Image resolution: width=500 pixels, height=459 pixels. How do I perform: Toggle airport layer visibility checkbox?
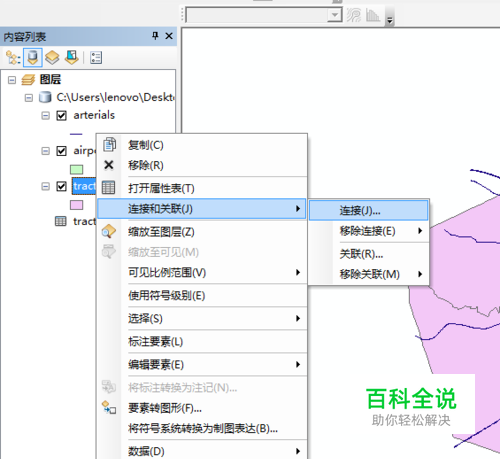(61, 151)
